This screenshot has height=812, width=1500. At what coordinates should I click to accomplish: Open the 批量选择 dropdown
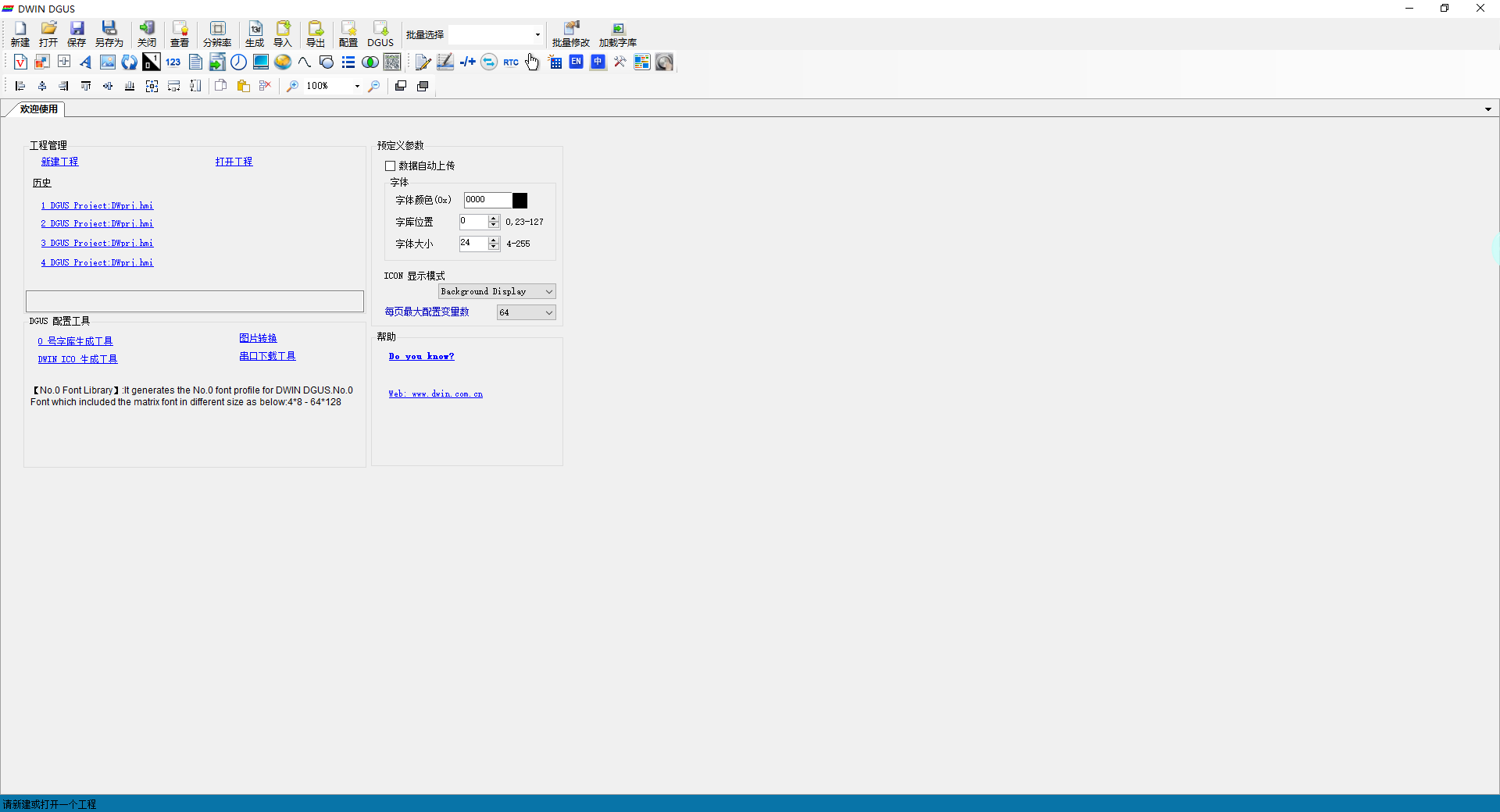pos(537,34)
